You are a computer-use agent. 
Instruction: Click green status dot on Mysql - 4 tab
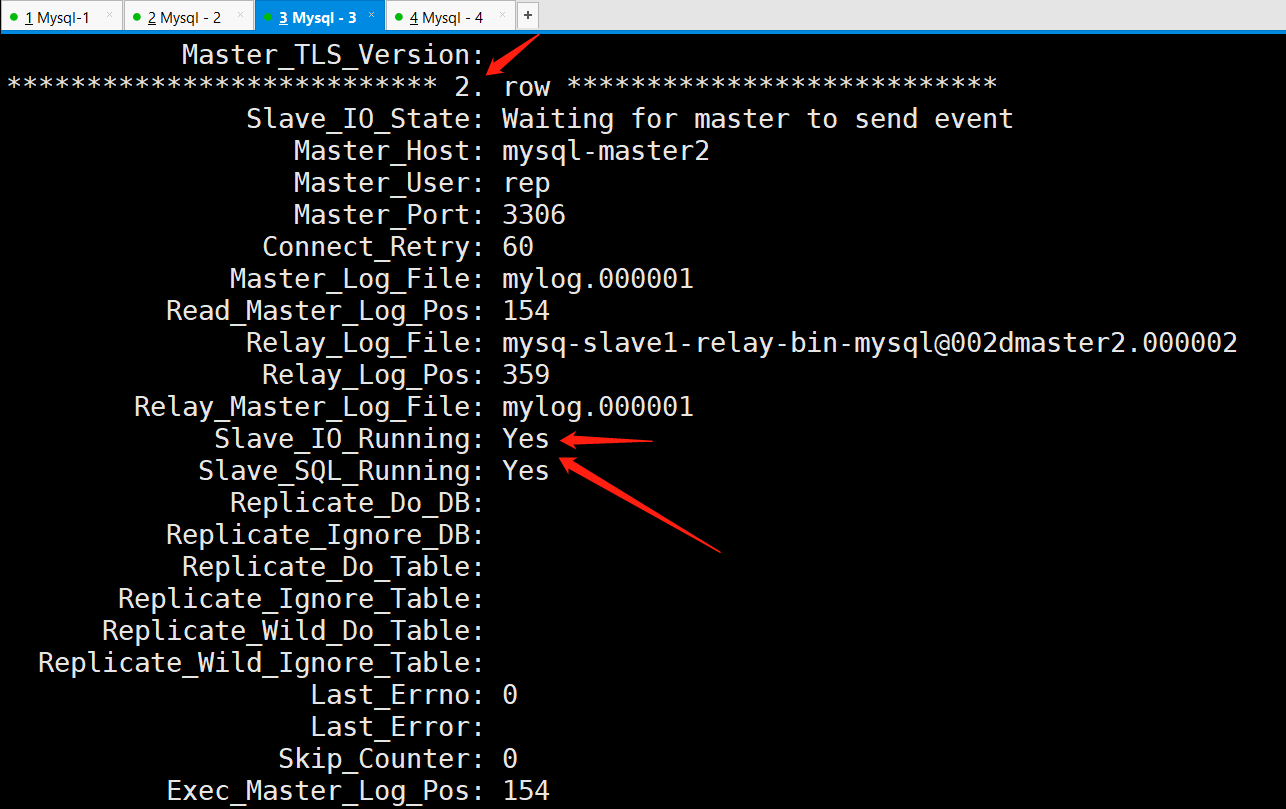tap(399, 17)
